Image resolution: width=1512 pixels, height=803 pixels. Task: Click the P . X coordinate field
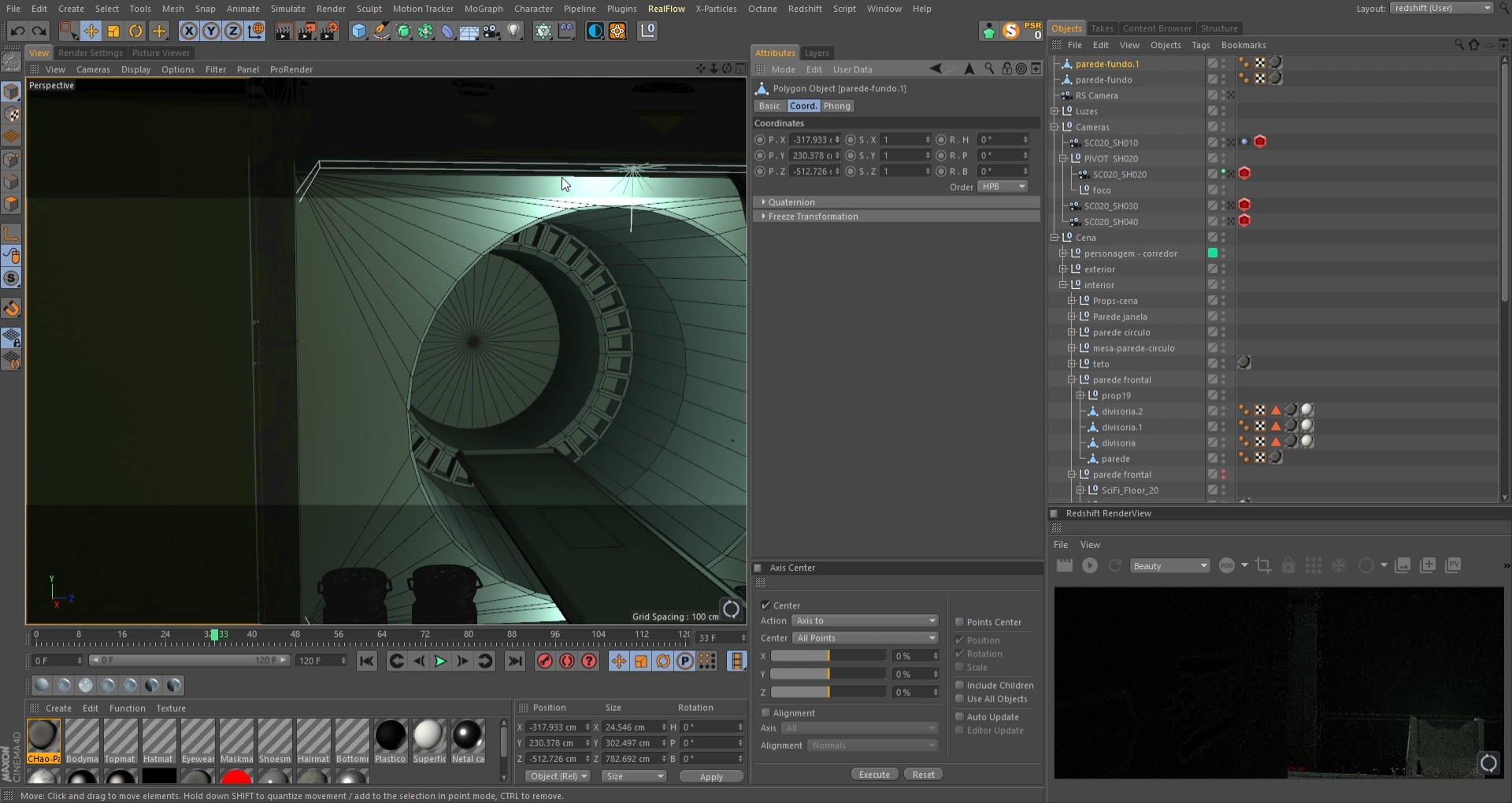tap(816, 139)
